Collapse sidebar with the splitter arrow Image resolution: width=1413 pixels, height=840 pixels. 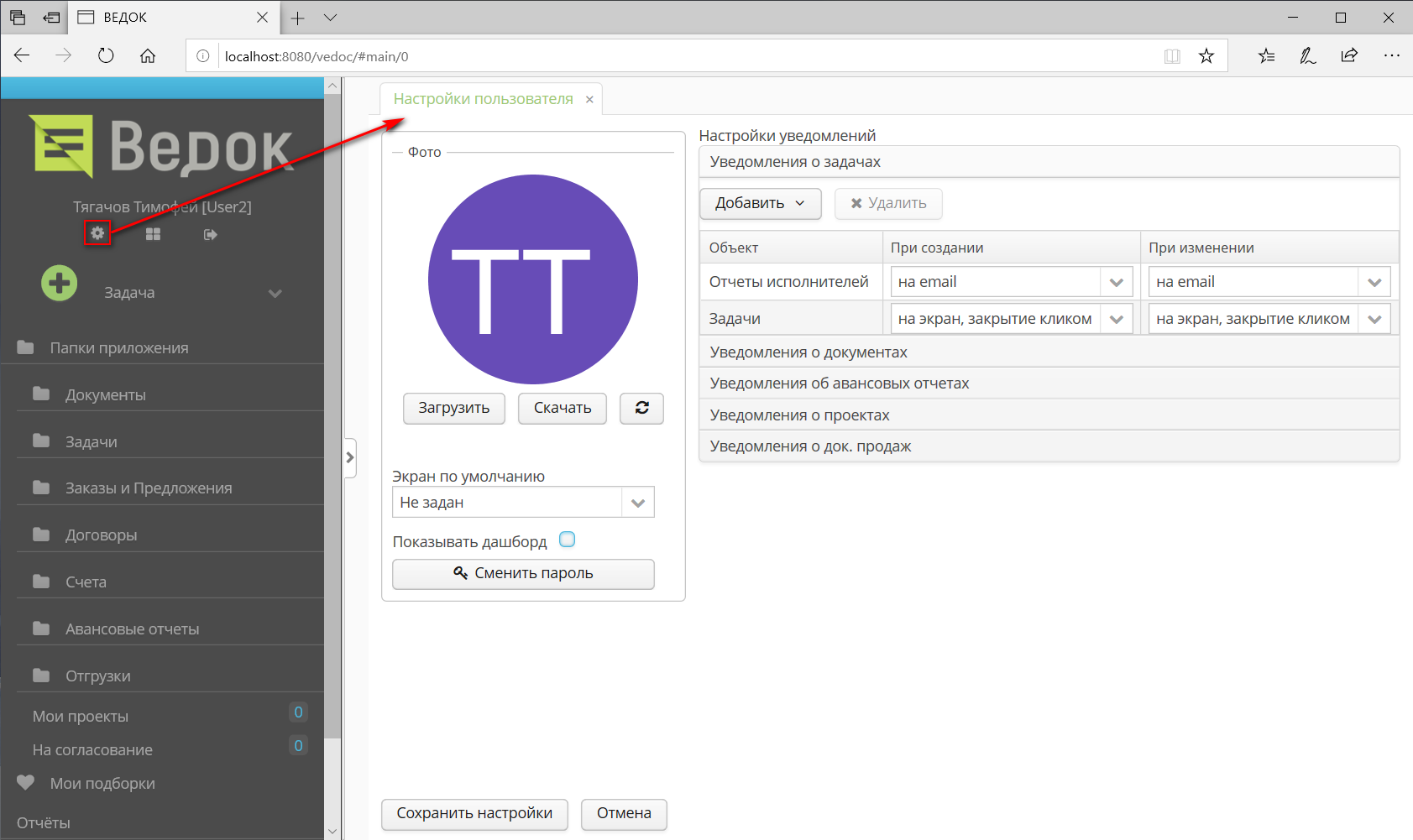(350, 457)
